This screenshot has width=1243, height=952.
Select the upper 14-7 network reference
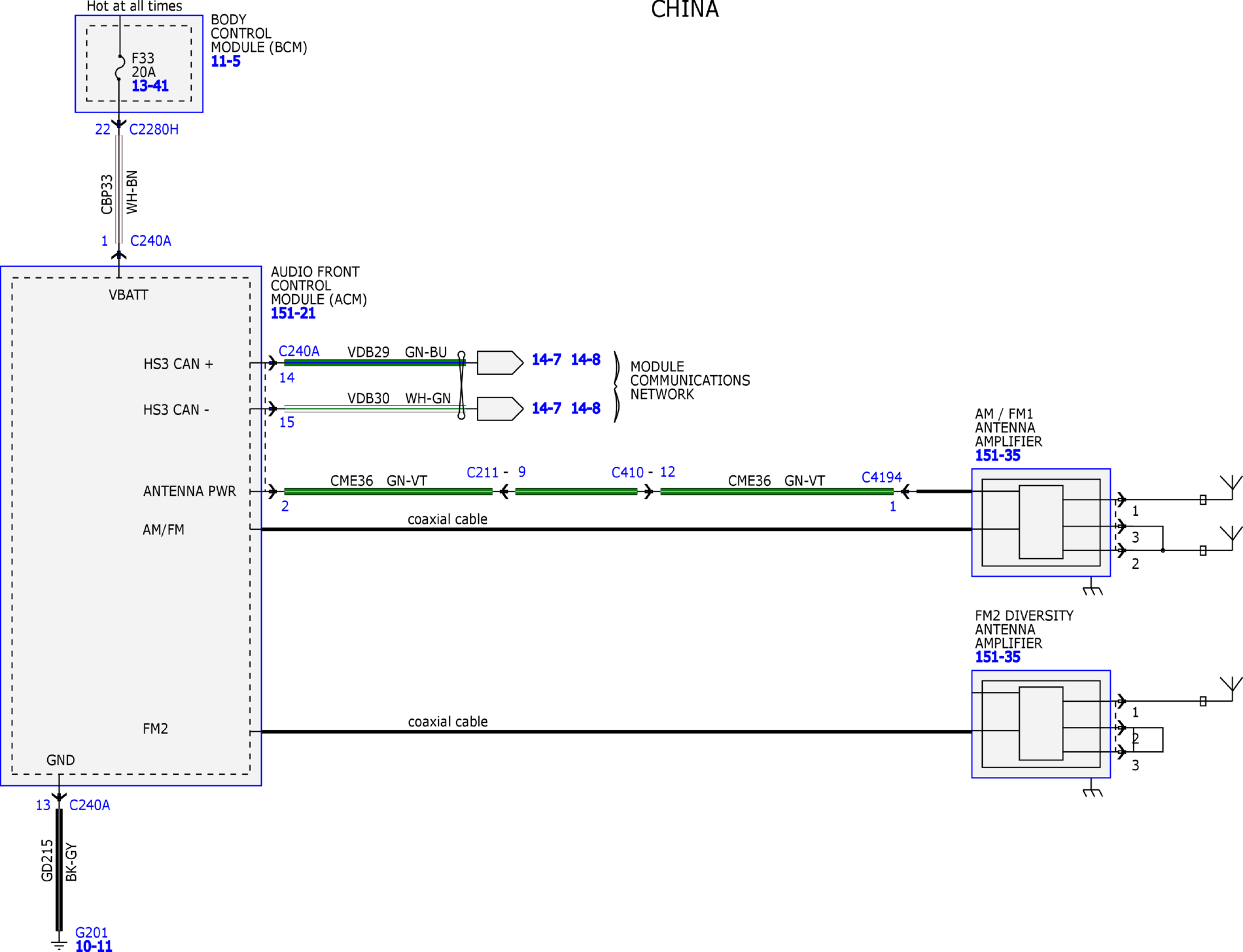coord(546,359)
